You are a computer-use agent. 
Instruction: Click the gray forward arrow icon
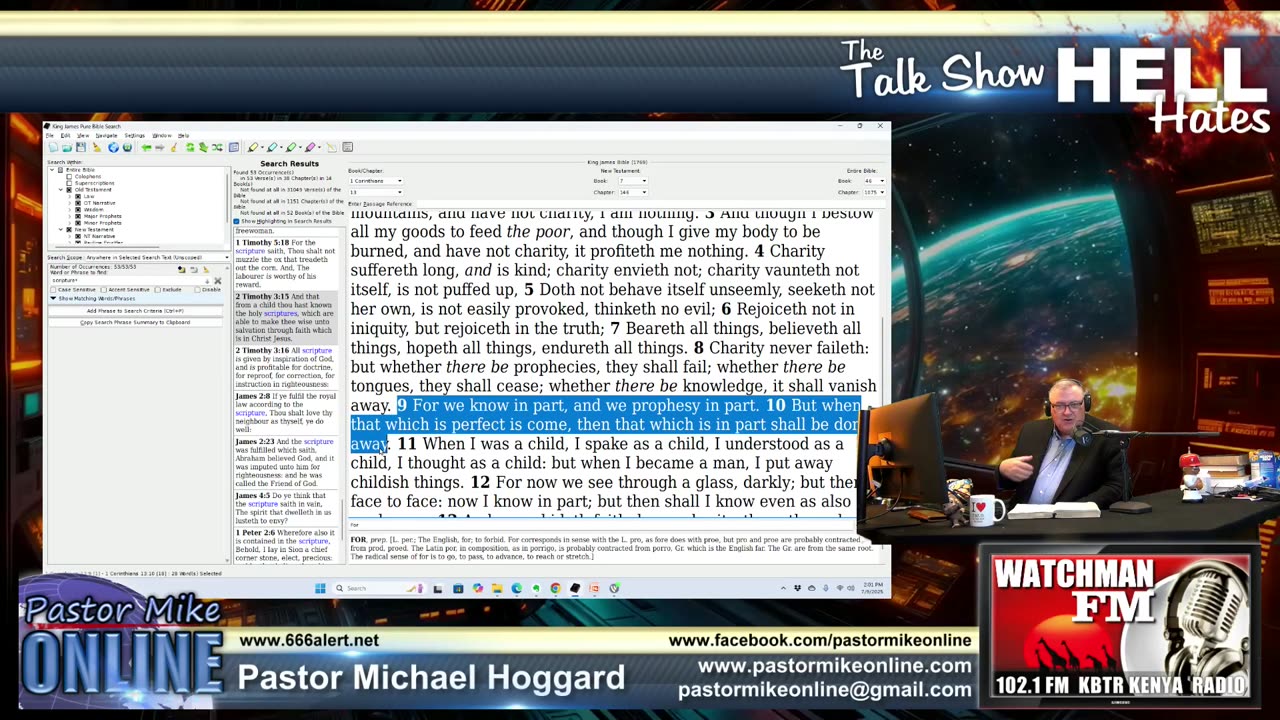click(x=160, y=147)
